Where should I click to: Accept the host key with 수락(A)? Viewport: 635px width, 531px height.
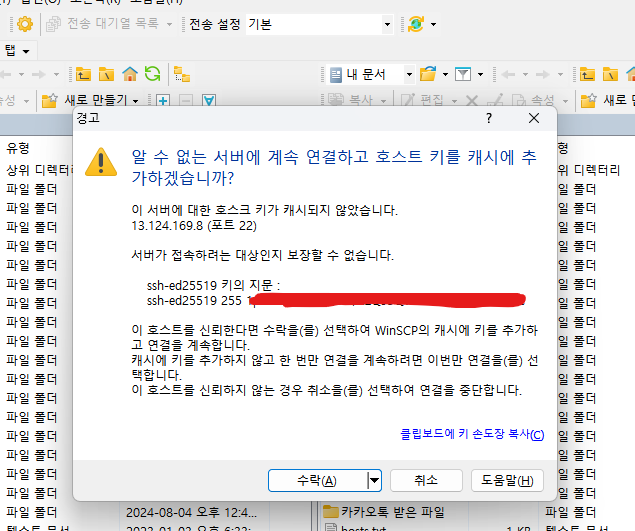318,480
